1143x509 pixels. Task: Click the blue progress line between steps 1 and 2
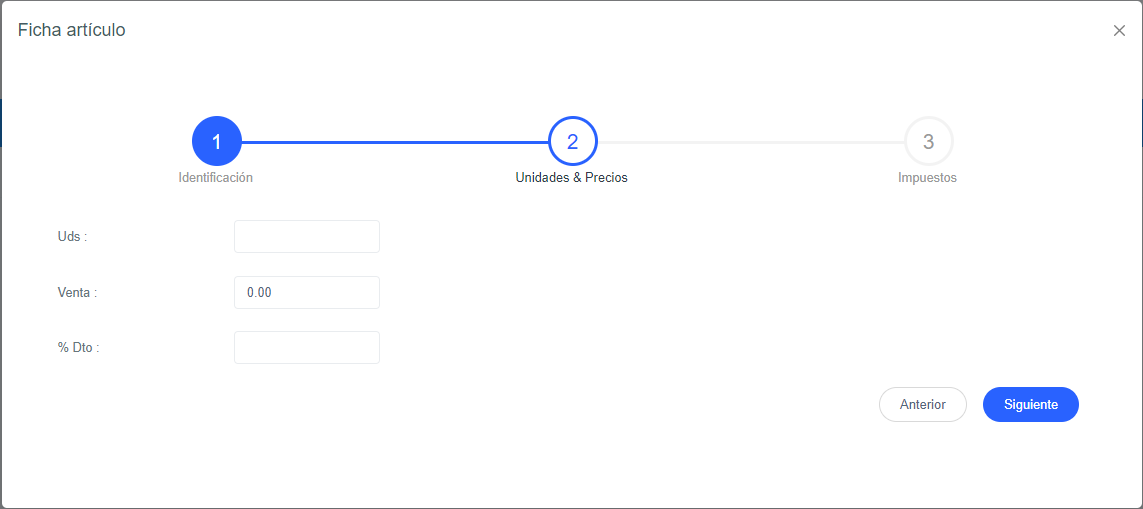point(394,142)
